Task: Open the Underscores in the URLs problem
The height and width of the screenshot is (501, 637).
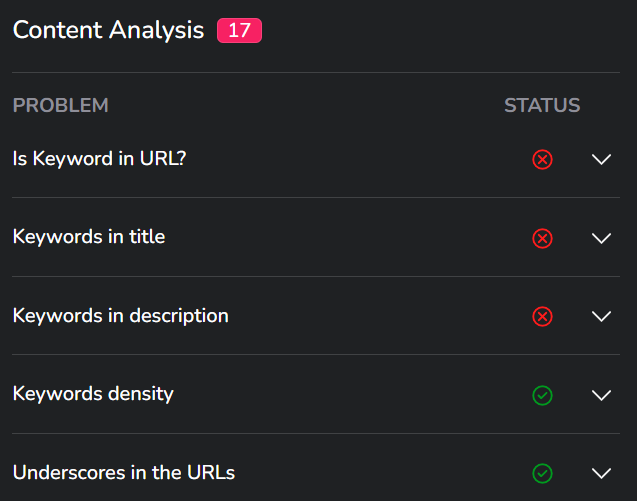Action: tap(124, 473)
